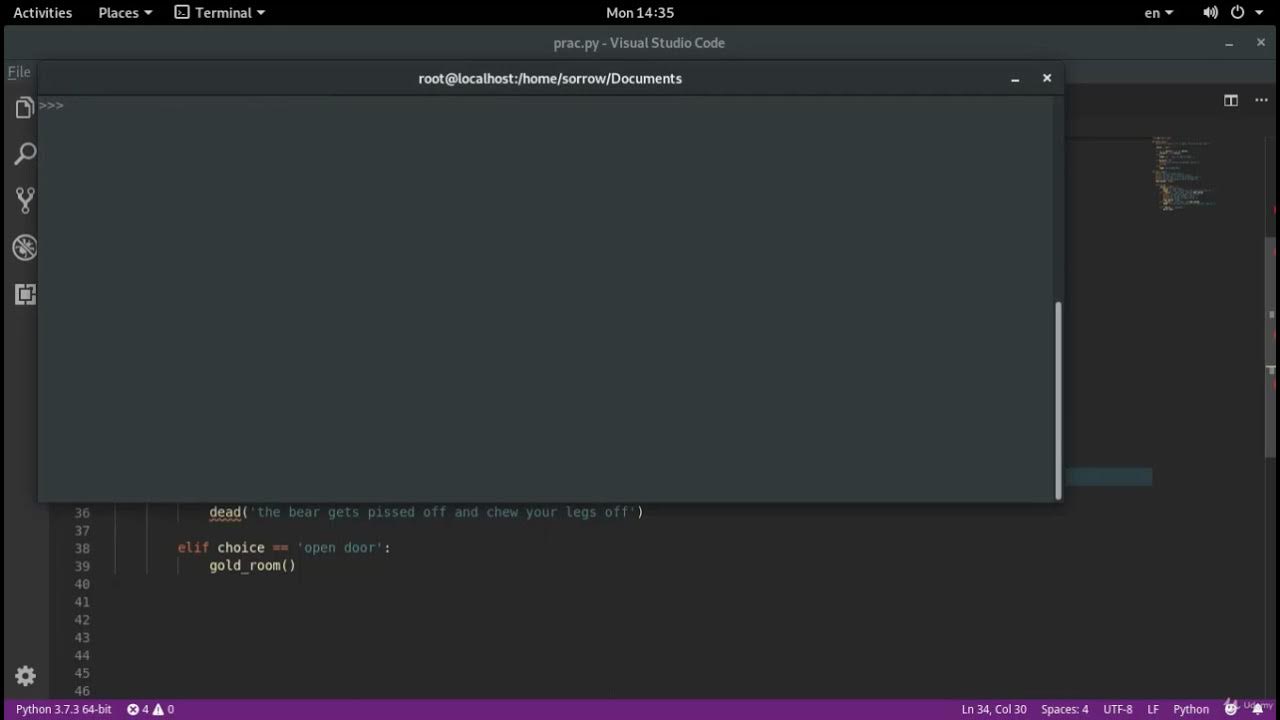This screenshot has height=720, width=1280.
Task: Open the Search view in activity bar
Action: coord(24,154)
